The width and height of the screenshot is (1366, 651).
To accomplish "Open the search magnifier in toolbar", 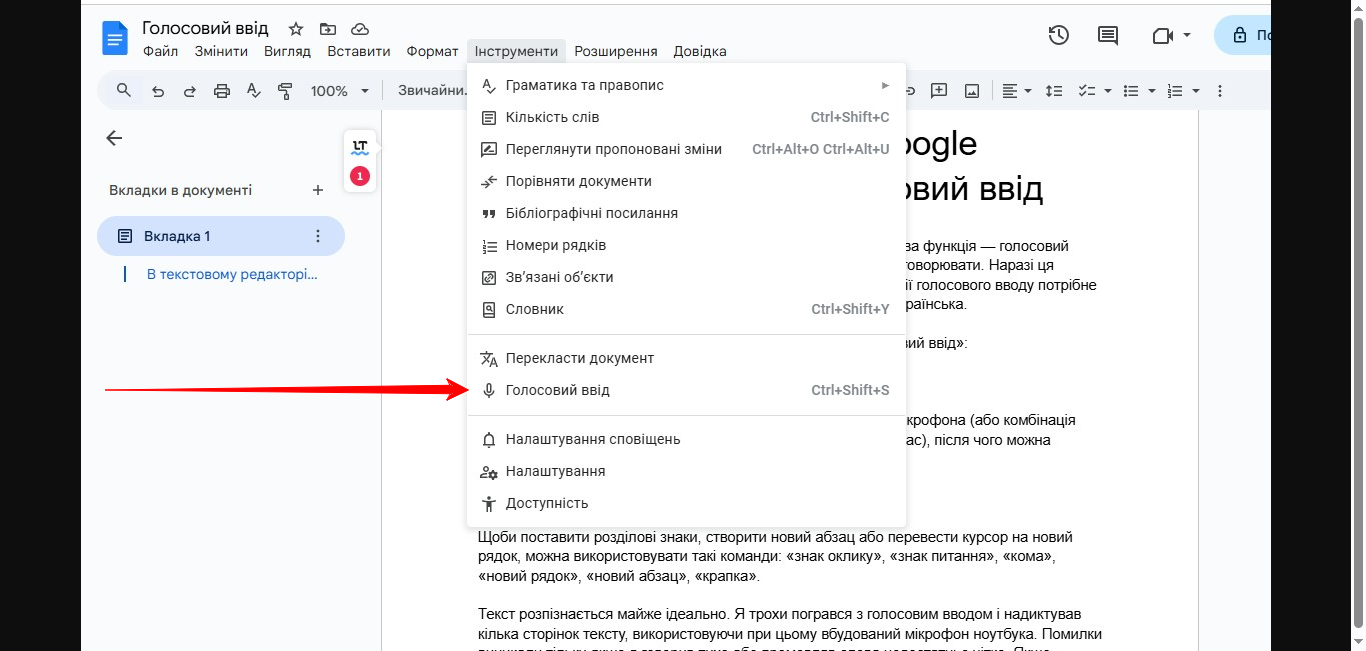I will pyautogui.click(x=124, y=90).
